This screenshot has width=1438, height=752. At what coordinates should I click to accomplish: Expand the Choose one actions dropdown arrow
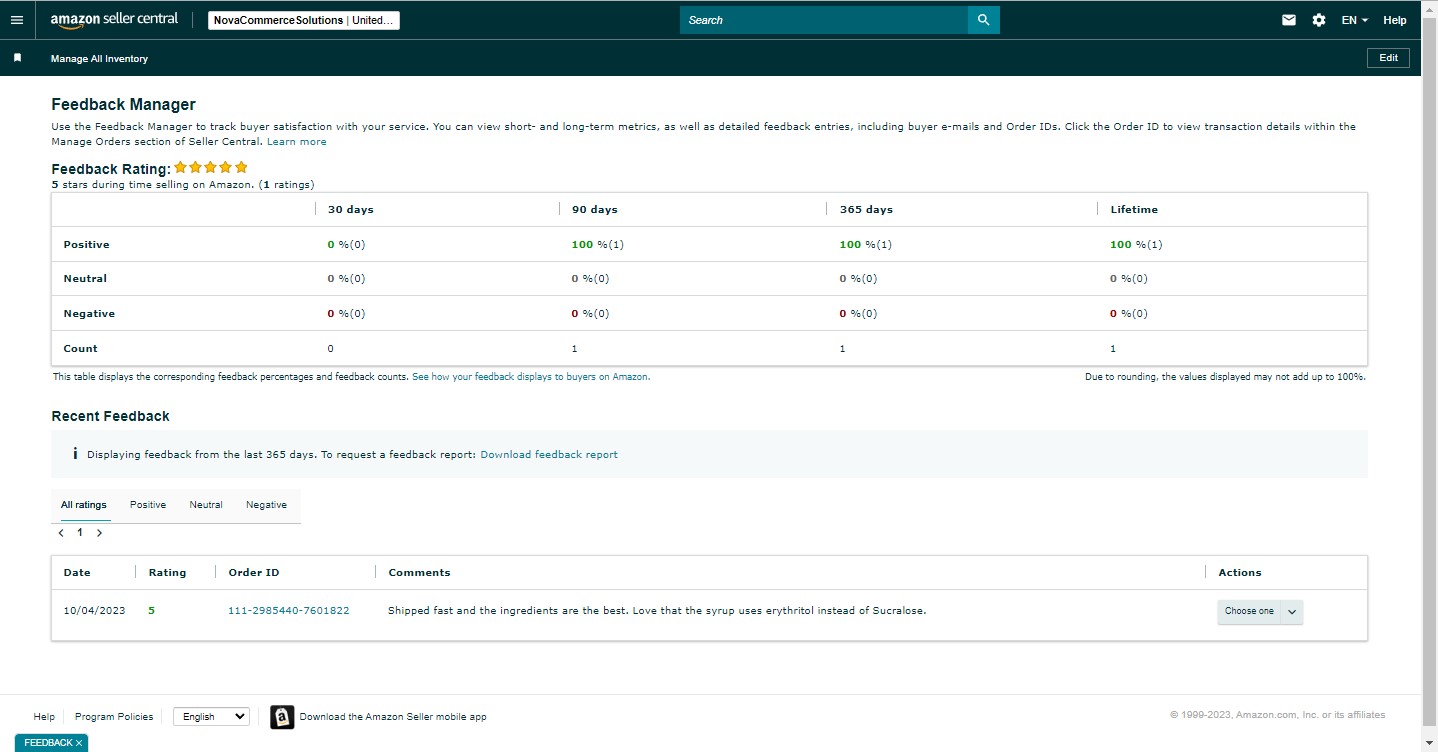(x=1292, y=611)
